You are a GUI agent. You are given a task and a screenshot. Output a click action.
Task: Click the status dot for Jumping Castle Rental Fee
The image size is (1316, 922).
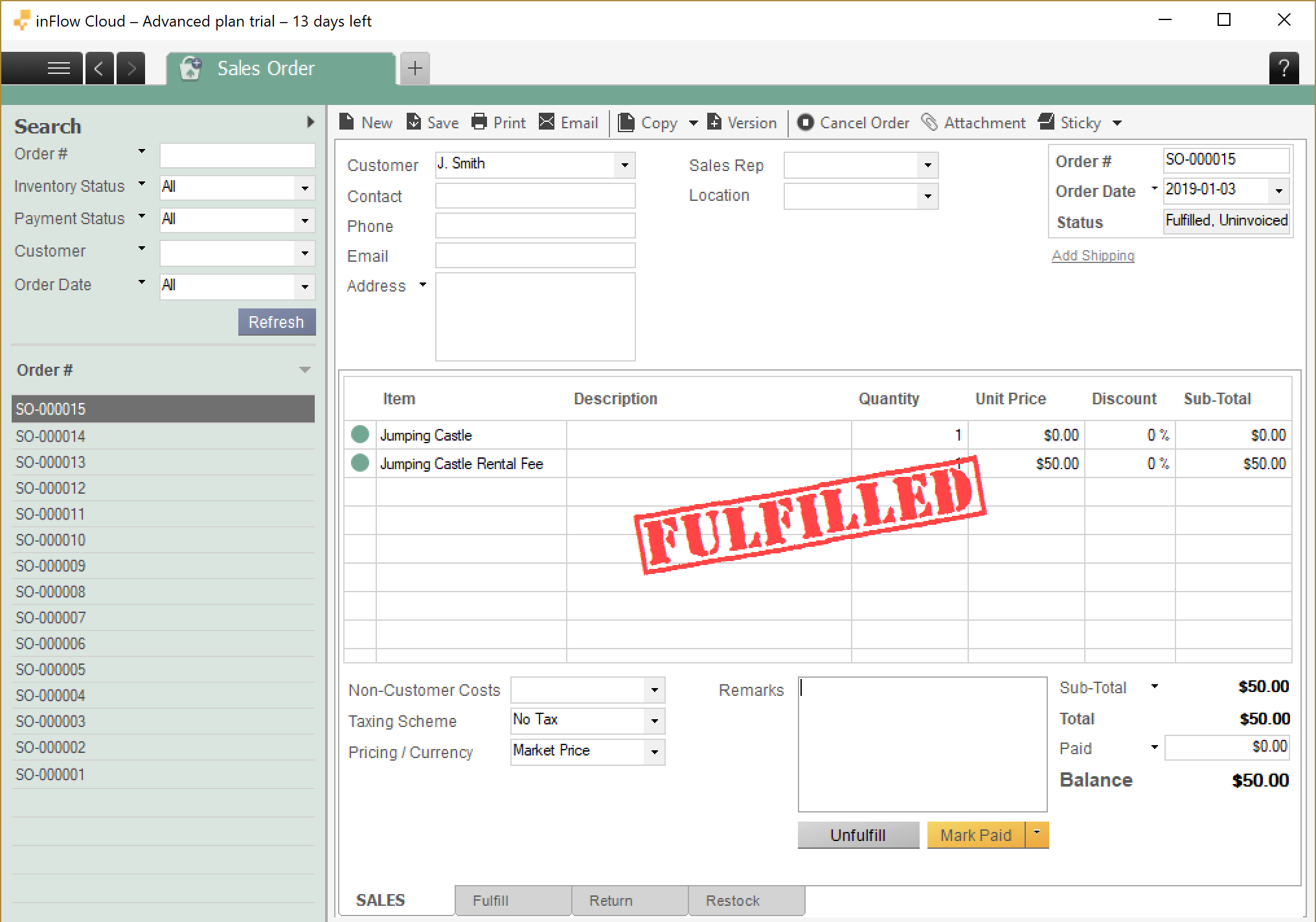click(x=360, y=463)
